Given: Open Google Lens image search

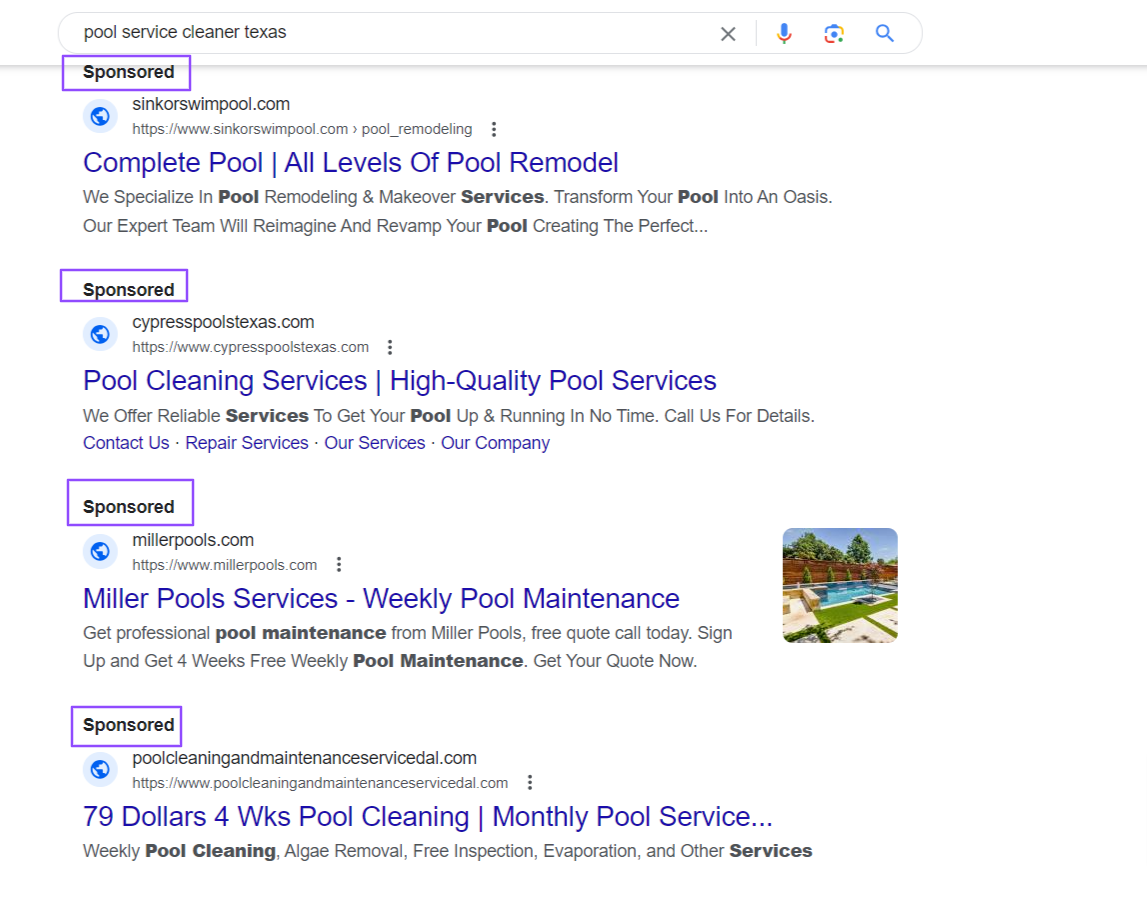Looking at the screenshot, I should (834, 32).
